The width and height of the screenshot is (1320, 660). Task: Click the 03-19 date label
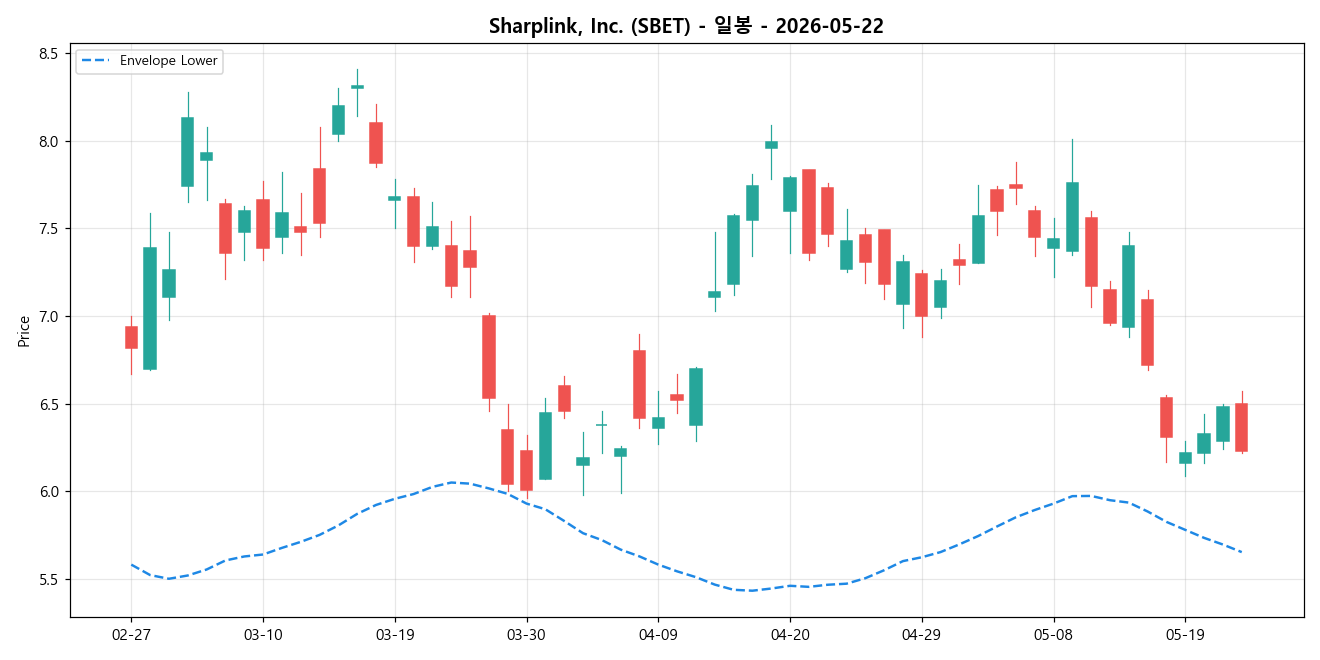395,634
